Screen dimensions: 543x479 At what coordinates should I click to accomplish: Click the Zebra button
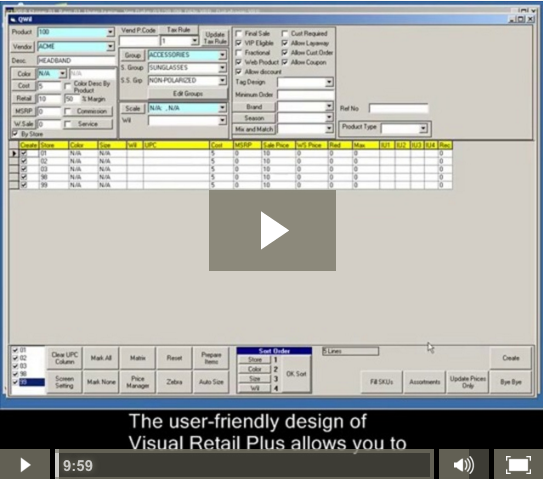point(174,382)
